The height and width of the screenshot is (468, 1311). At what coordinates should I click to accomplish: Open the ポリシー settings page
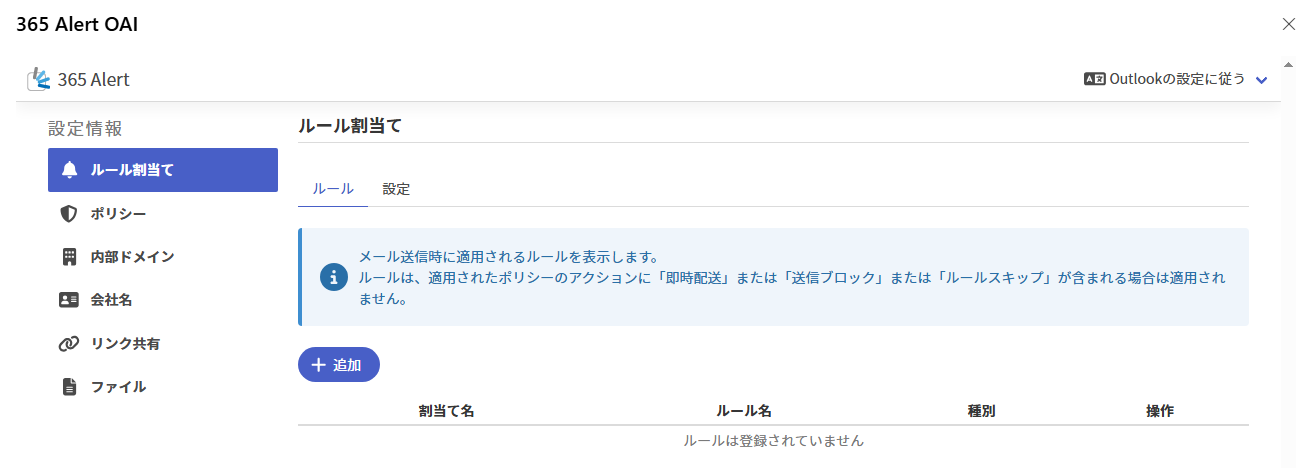click(119, 213)
